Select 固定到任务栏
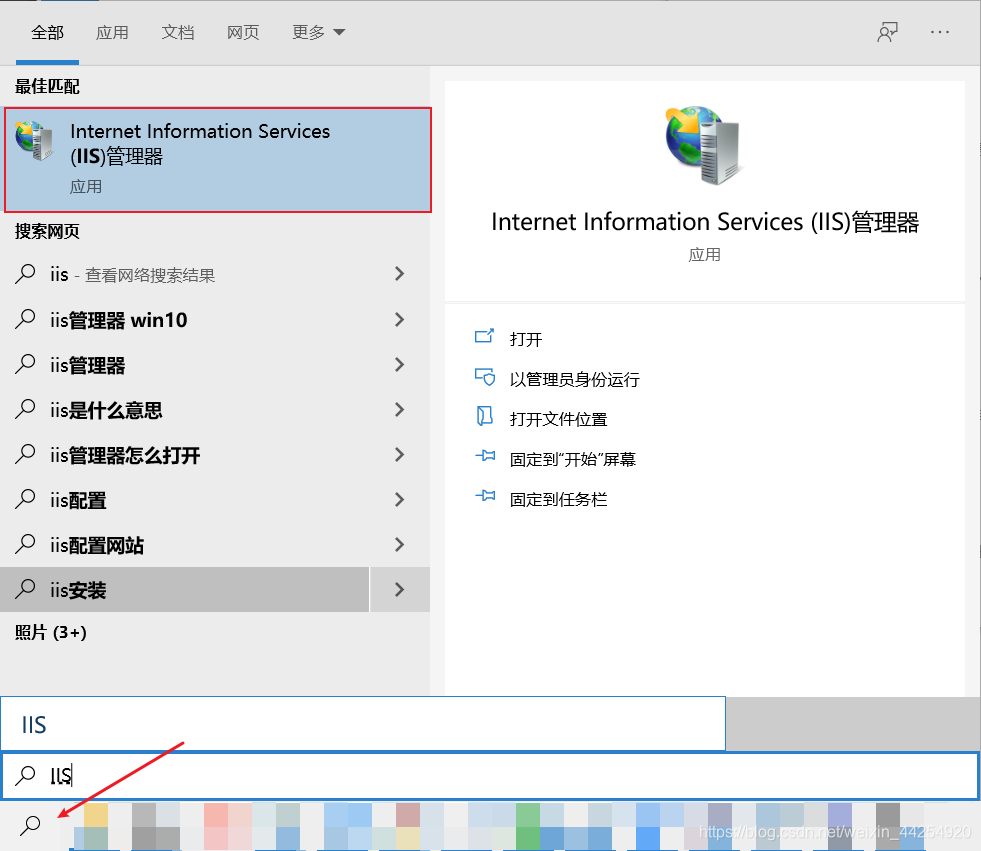This screenshot has width=981, height=851. pyautogui.click(x=558, y=499)
